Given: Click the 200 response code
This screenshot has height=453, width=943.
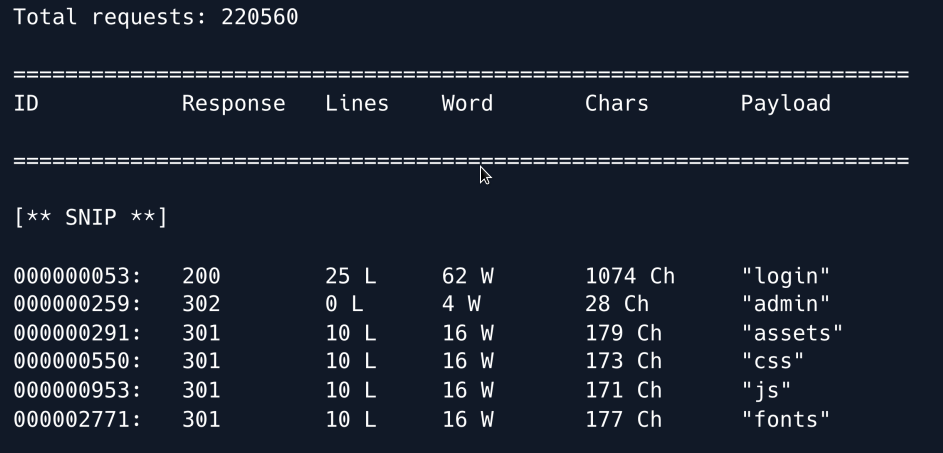Looking at the screenshot, I should [201, 276].
